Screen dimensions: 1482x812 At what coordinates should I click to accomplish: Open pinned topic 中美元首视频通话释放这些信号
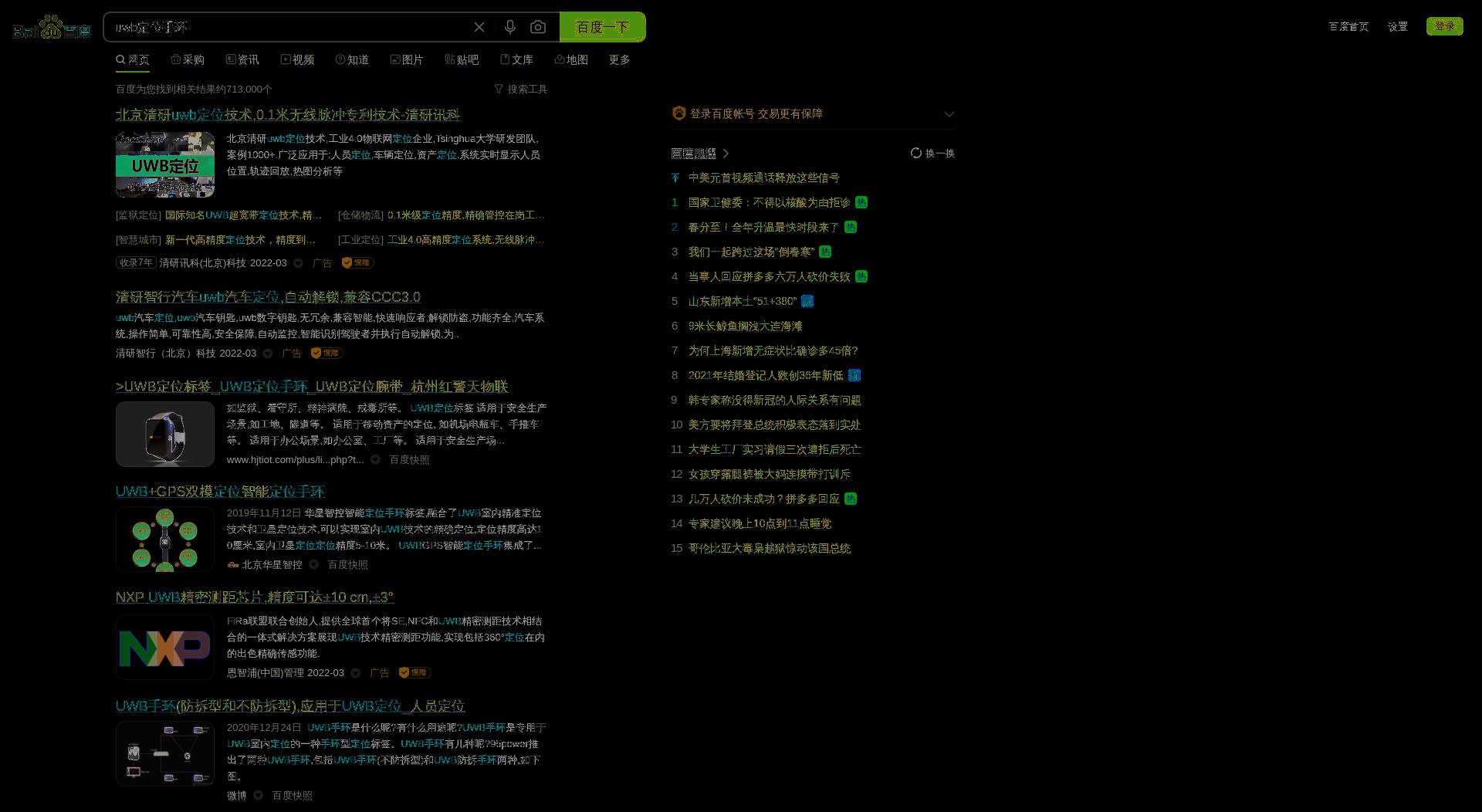(x=764, y=178)
